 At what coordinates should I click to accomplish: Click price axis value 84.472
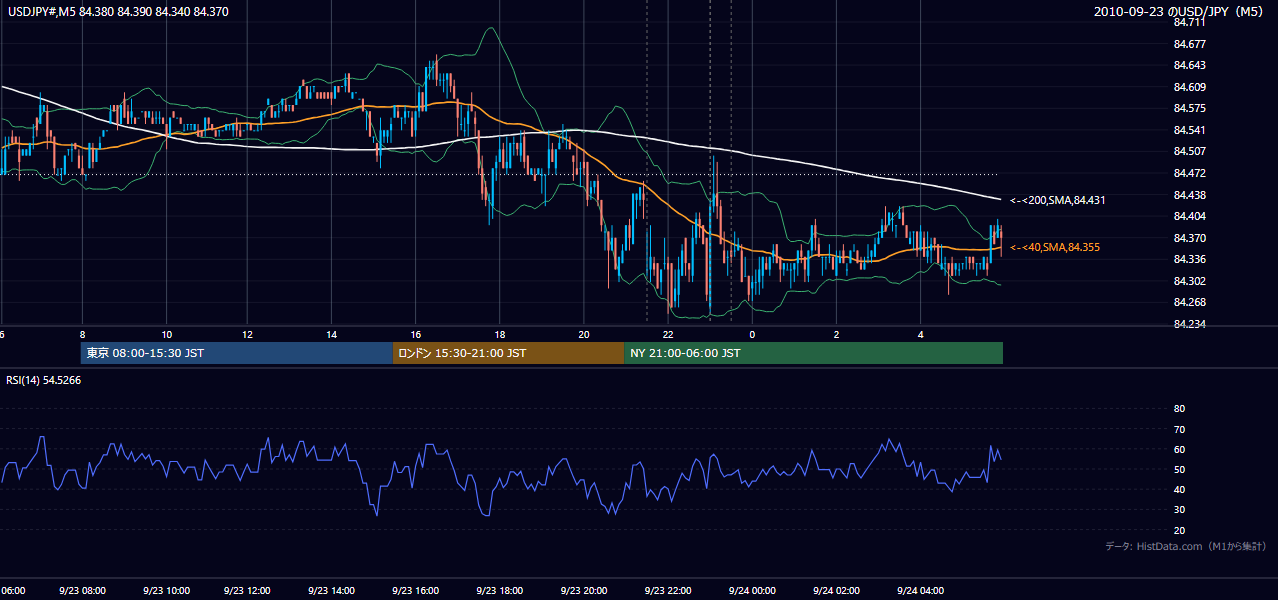pyautogui.click(x=1188, y=173)
